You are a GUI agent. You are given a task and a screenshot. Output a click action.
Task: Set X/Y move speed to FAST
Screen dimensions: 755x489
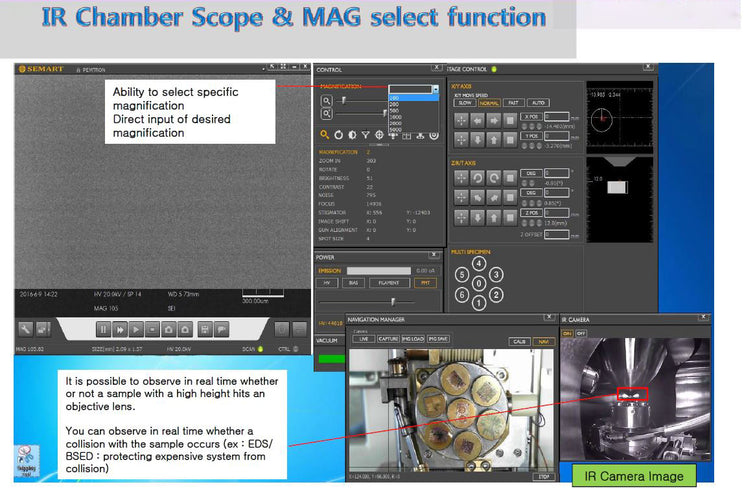pos(513,103)
